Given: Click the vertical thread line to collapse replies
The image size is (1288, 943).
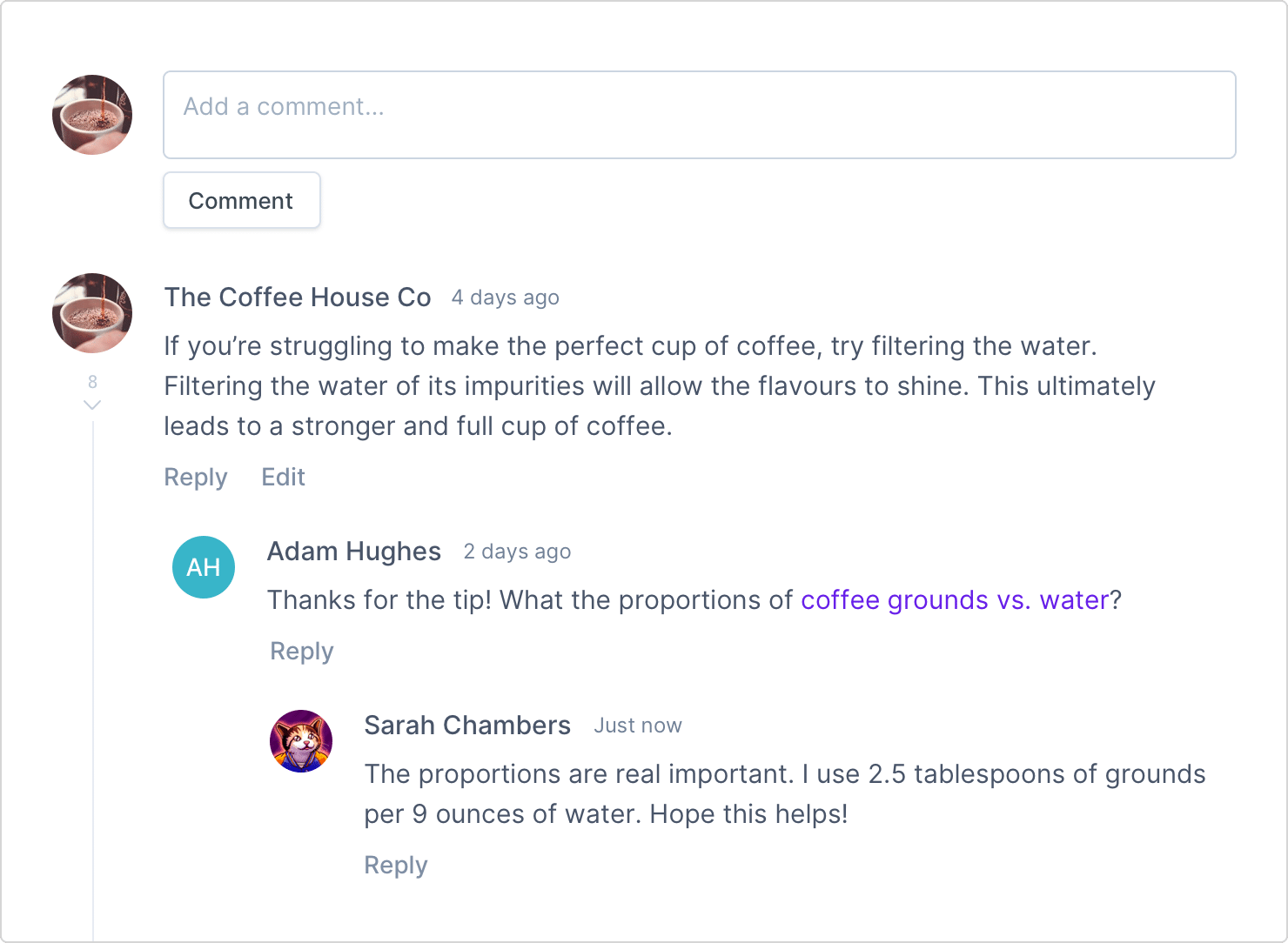Looking at the screenshot, I should pos(92,679).
